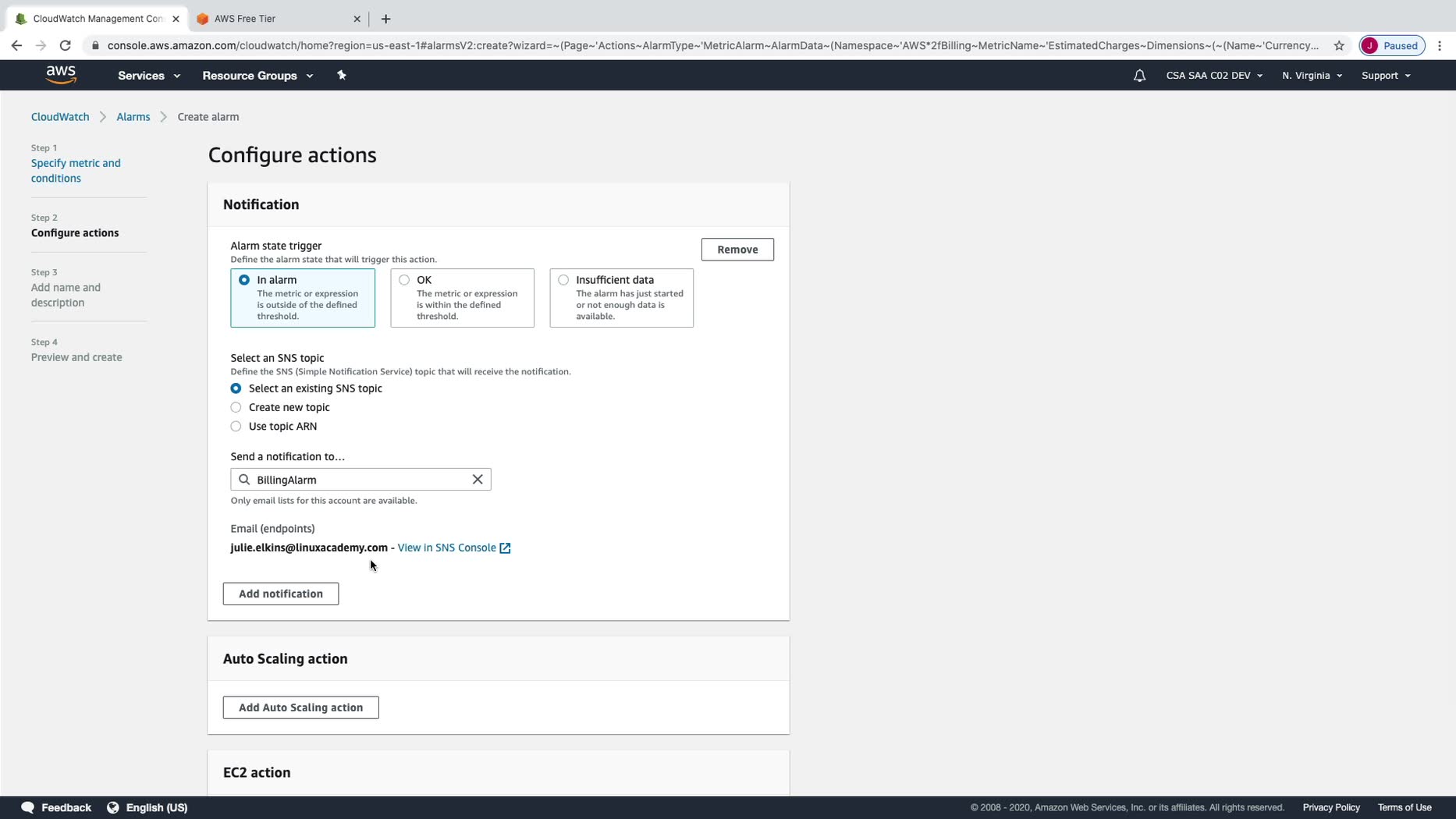
Task: Close the AWS Free Tier tab
Action: (357, 19)
